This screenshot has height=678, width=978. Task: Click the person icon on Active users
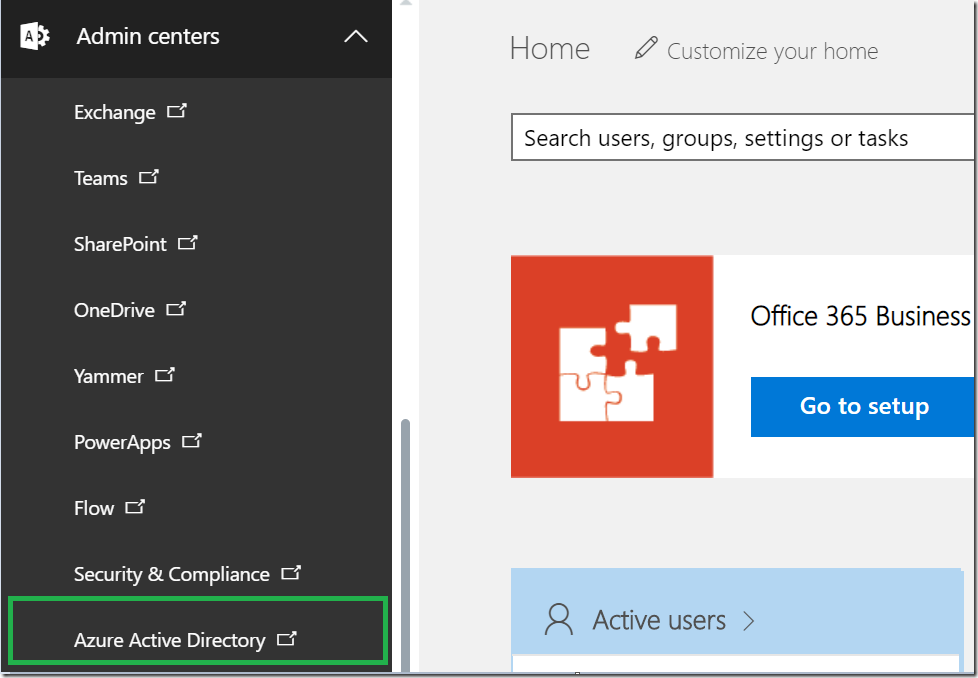(558, 619)
